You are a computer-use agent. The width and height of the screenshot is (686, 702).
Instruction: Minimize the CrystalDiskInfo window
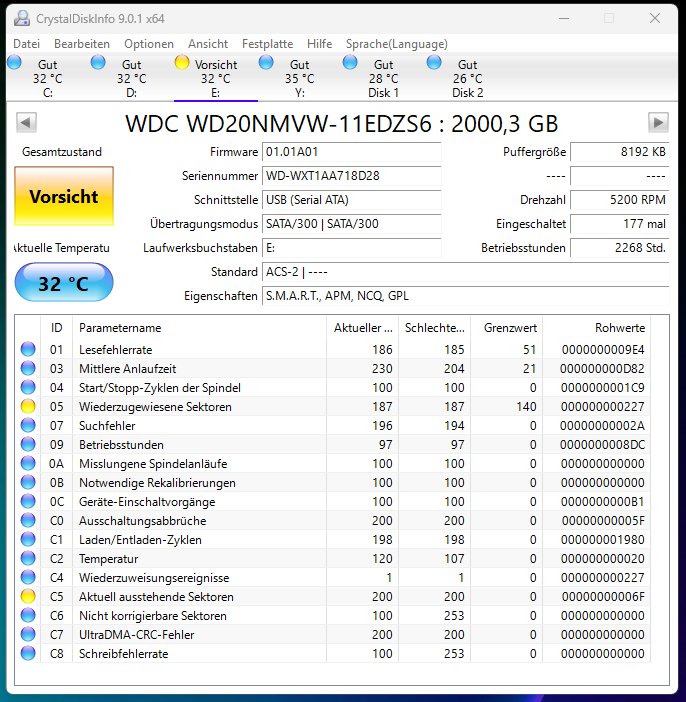(564, 18)
